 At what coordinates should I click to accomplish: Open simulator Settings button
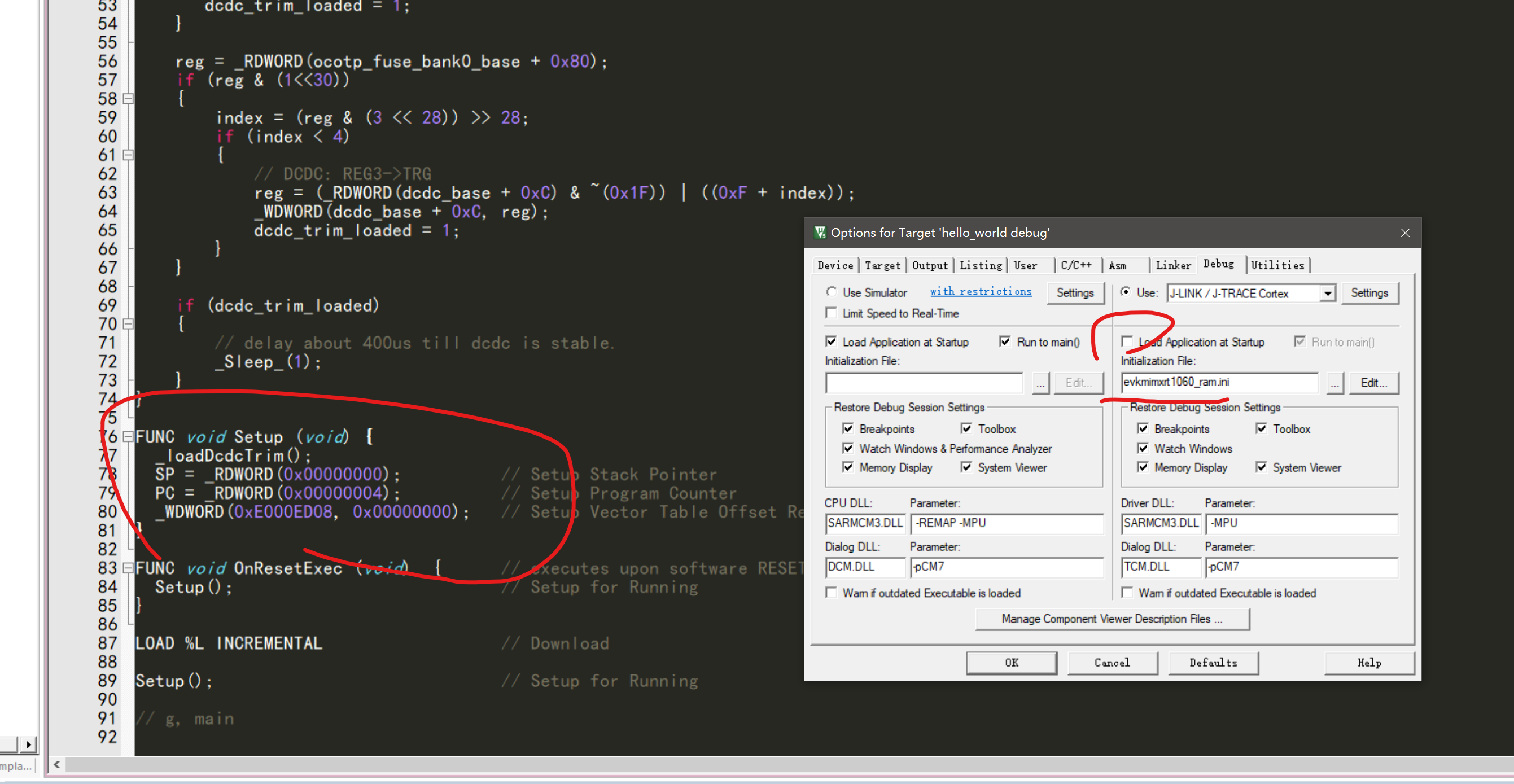(x=1075, y=293)
